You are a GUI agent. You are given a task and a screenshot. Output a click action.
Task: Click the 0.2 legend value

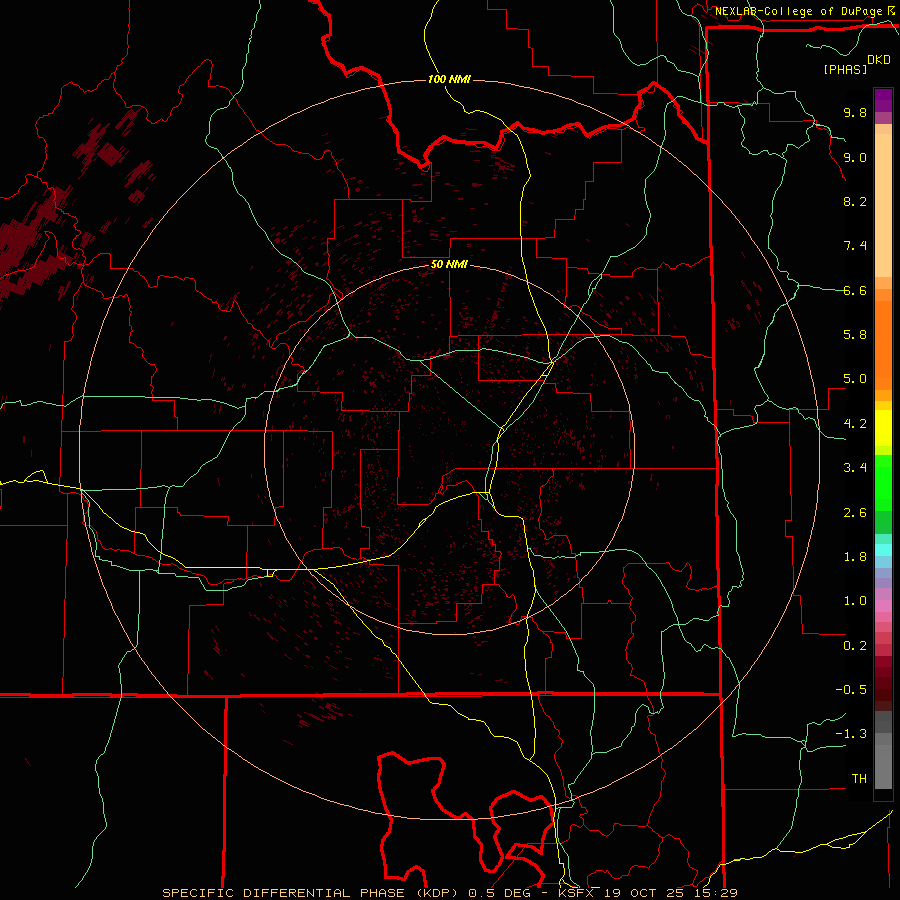pos(855,646)
